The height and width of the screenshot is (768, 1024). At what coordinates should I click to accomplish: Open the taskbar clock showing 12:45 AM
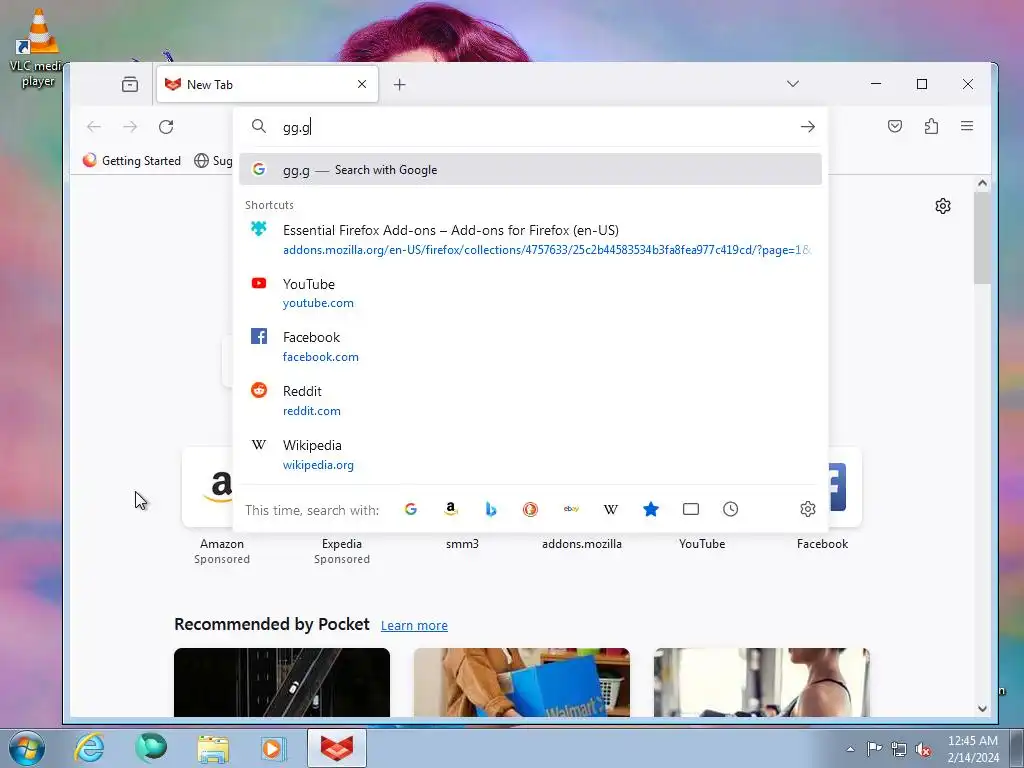(x=973, y=749)
